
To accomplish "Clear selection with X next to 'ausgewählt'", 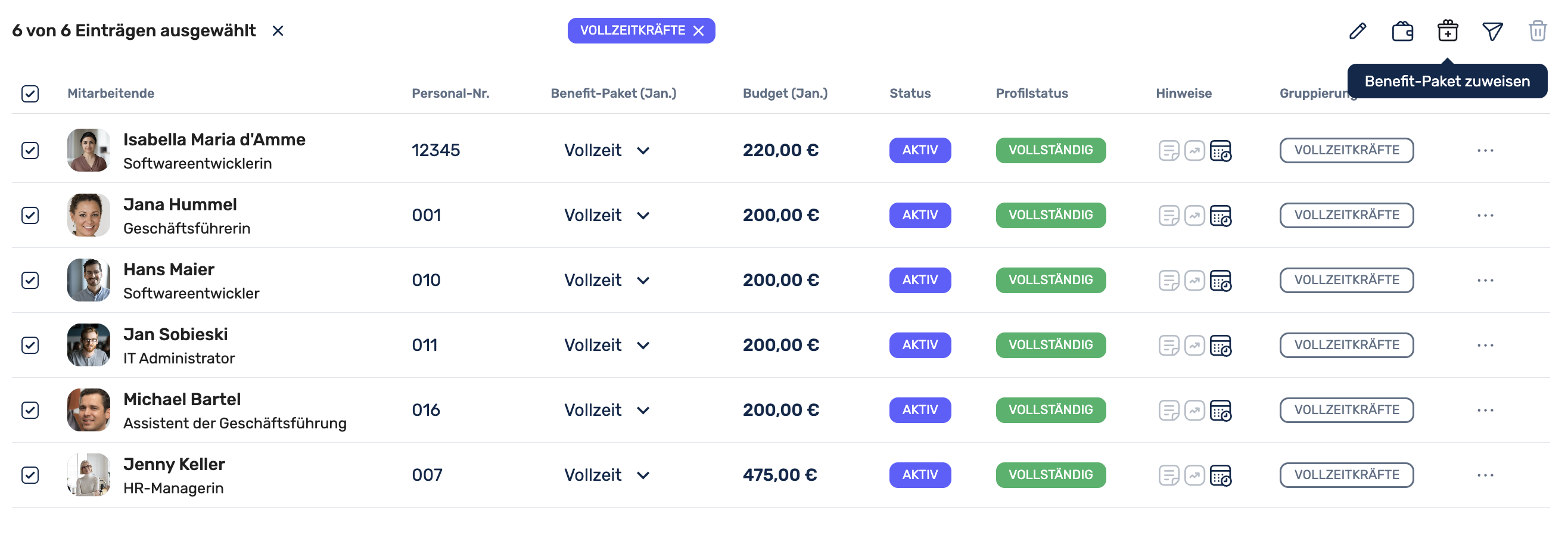I will 278,30.
